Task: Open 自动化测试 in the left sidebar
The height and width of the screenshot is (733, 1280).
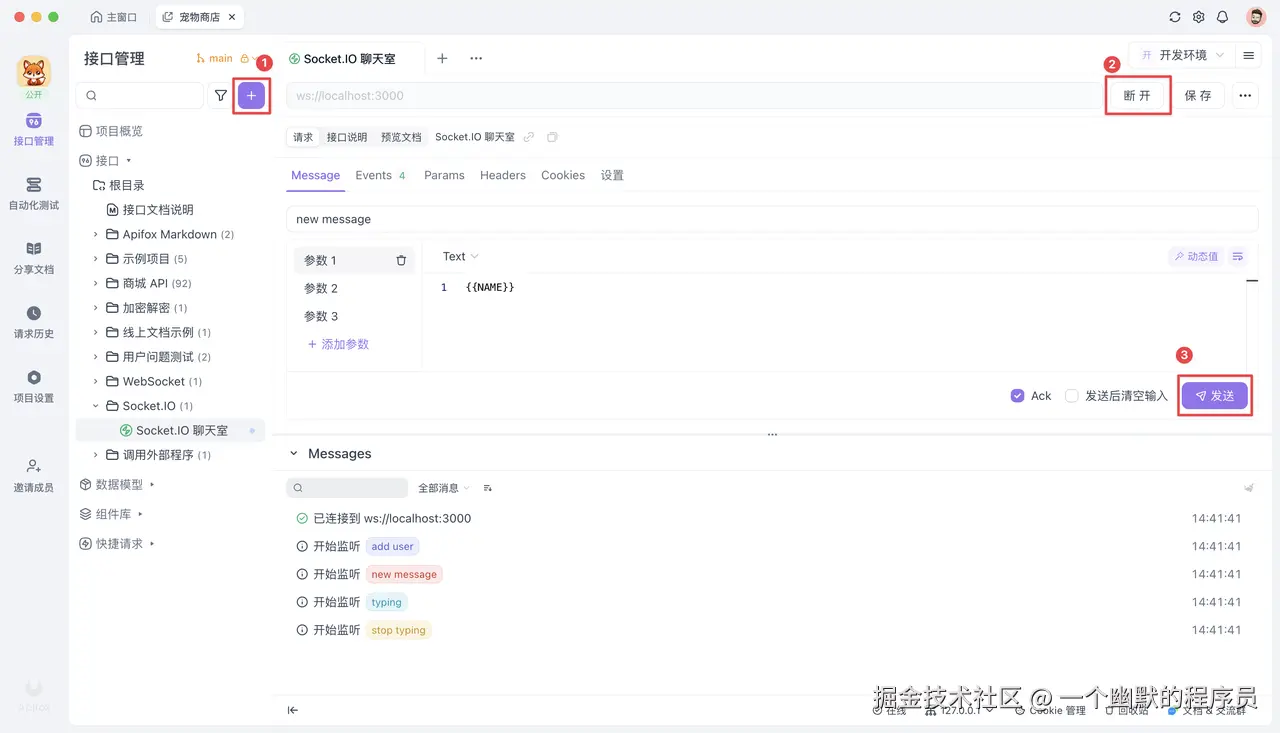Action: [x=34, y=194]
